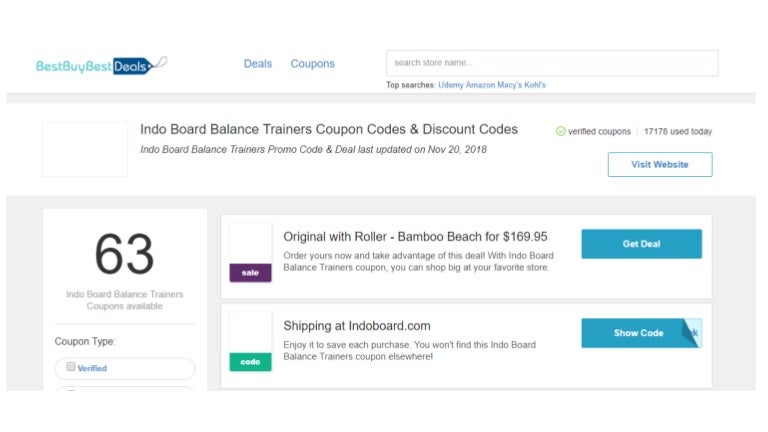The height and width of the screenshot is (432, 768).
Task: Go to the Deals section
Action: click(258, 64)
